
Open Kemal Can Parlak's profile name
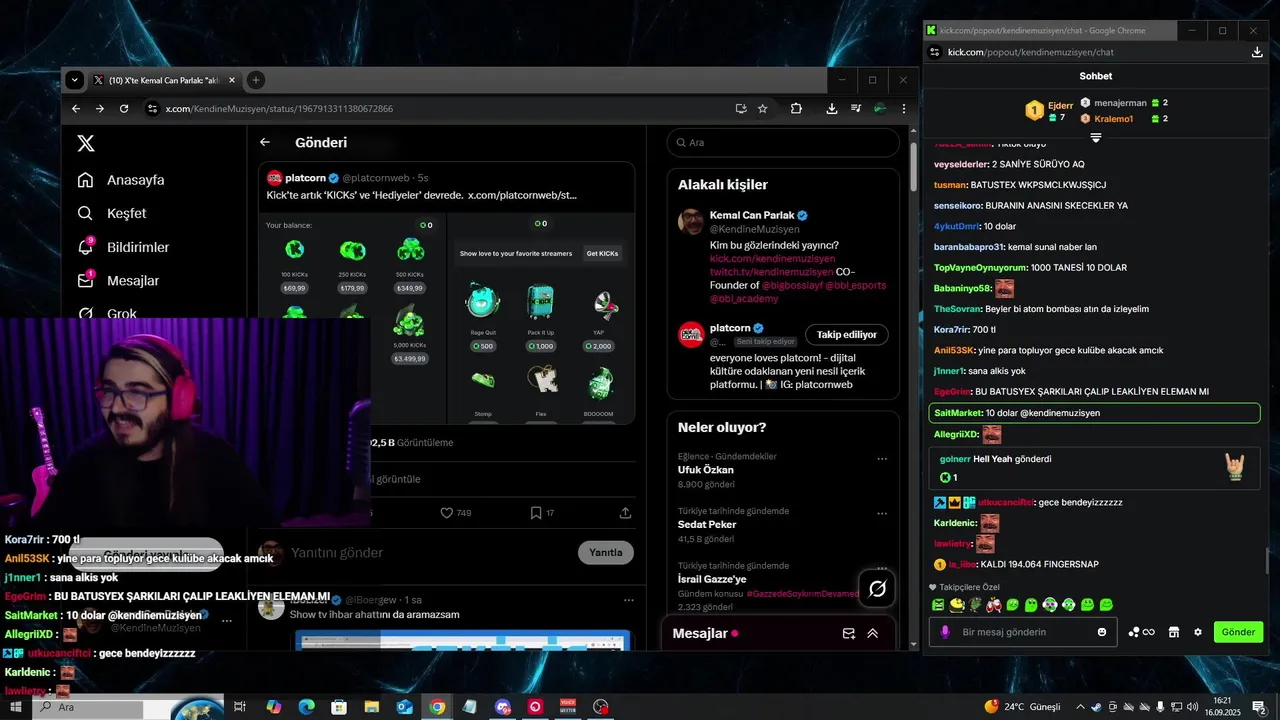point(752,215)
